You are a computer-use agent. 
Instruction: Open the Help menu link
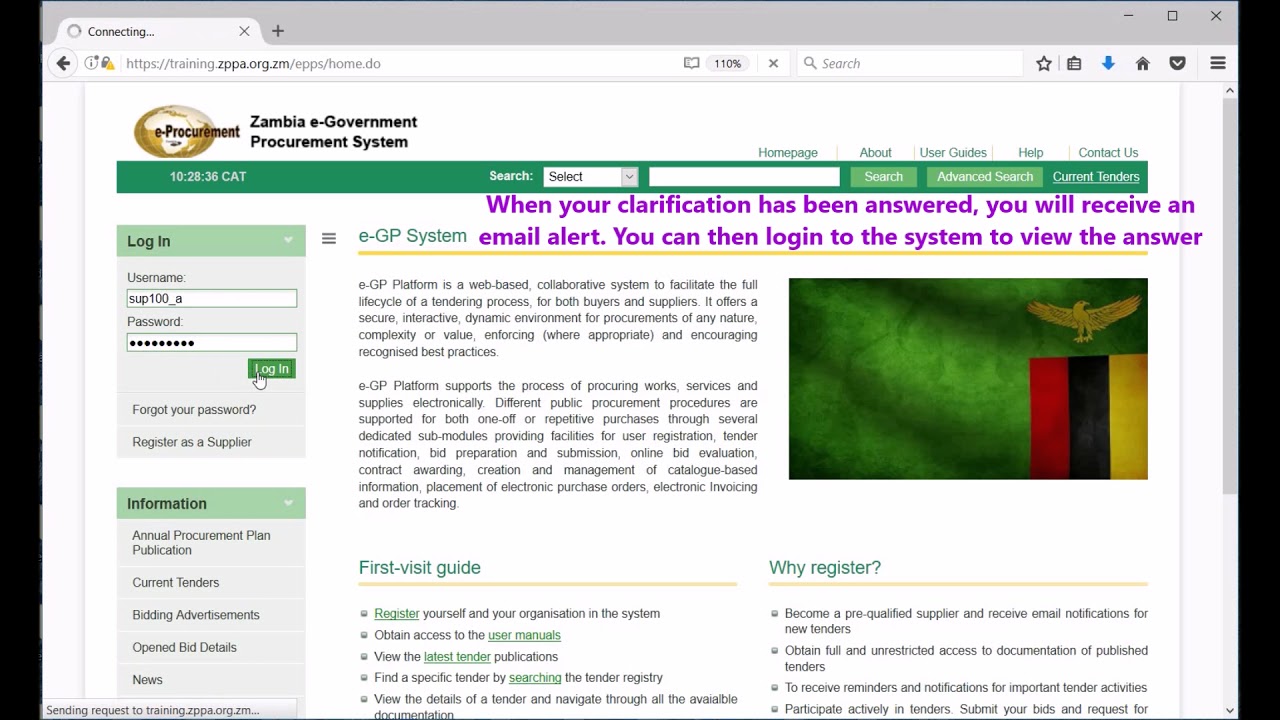pos(1031,153)
